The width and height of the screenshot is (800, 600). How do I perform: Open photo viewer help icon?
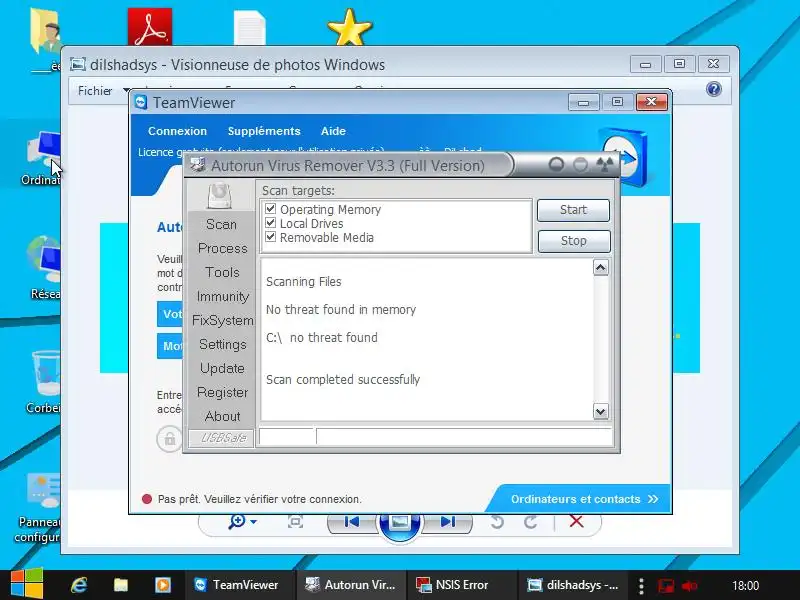click(714, 89)
